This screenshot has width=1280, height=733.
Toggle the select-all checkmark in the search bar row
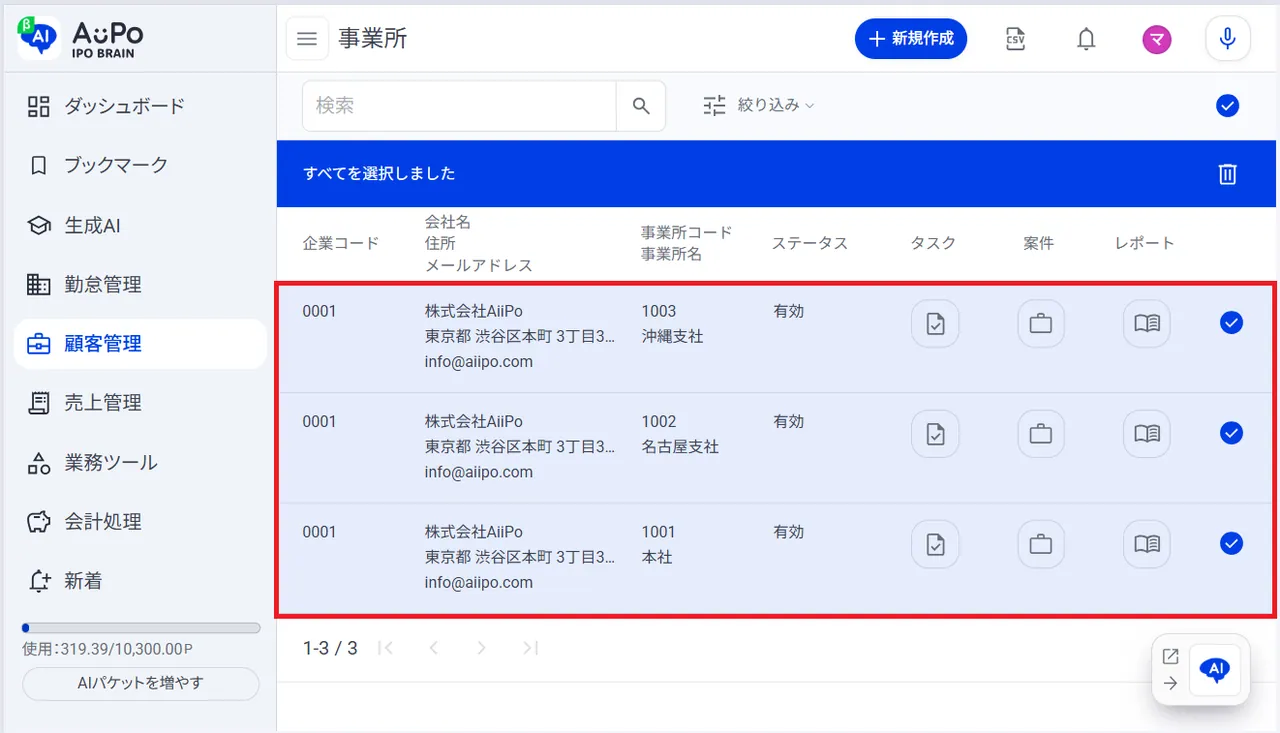1228,105
